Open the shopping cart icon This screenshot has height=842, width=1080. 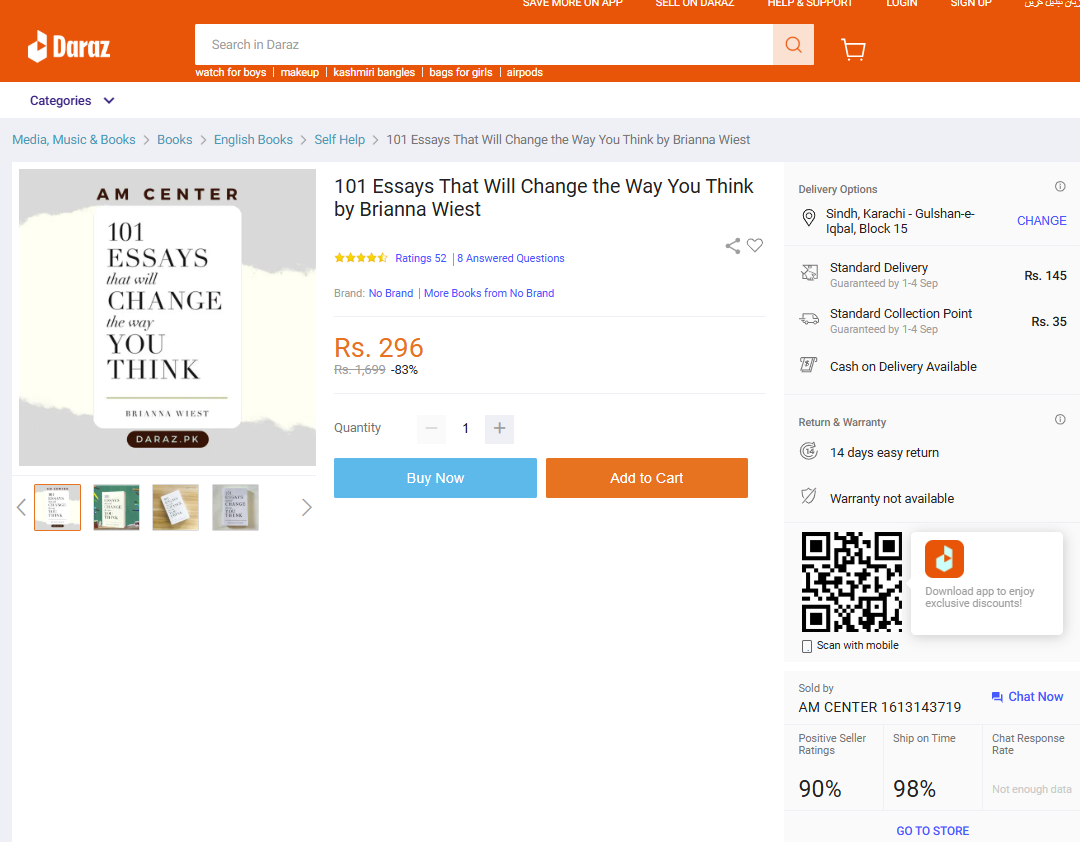tap(853, 49)
